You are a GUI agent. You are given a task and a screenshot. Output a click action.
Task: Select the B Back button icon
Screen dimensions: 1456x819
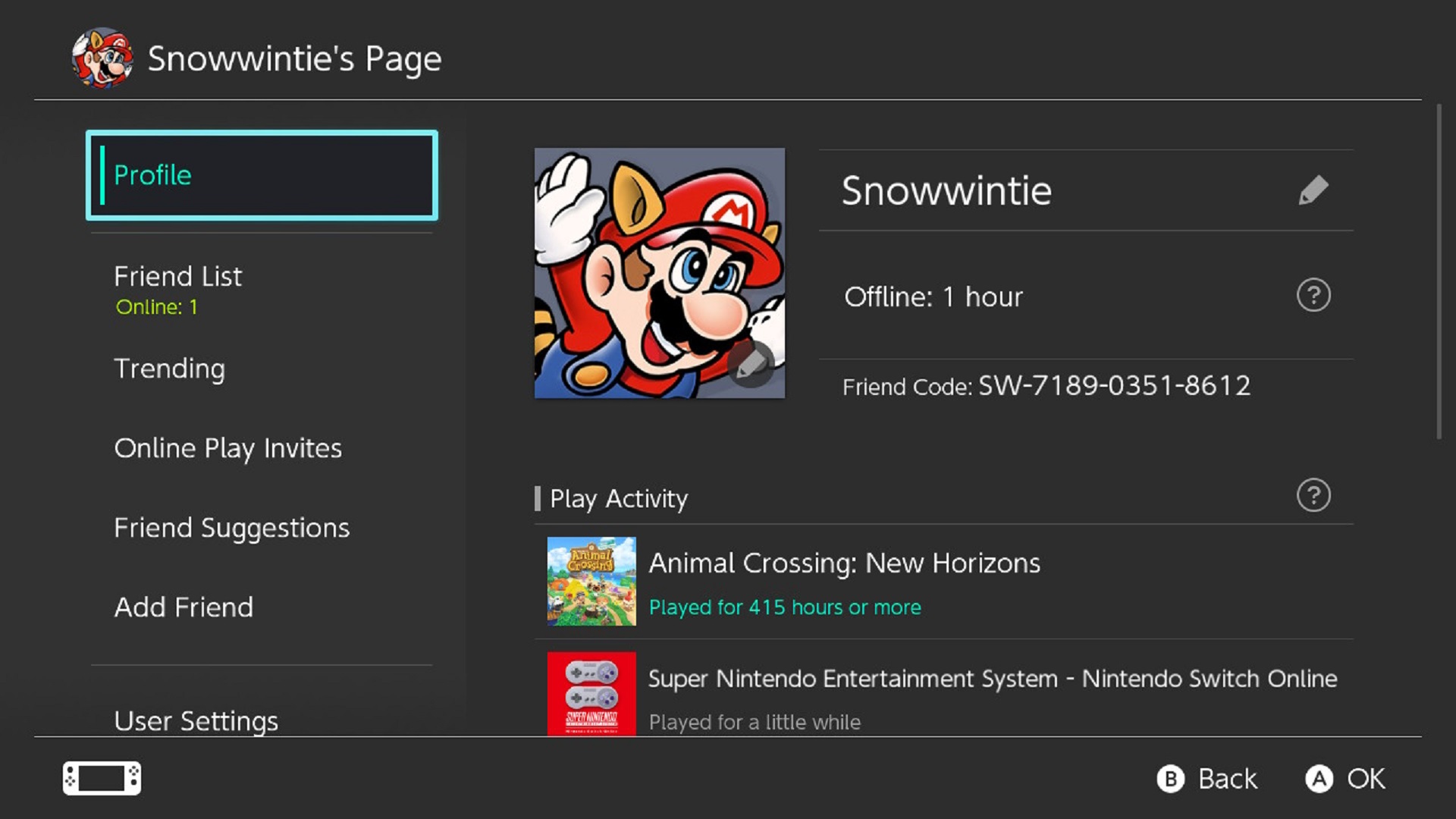(1170, 778)
